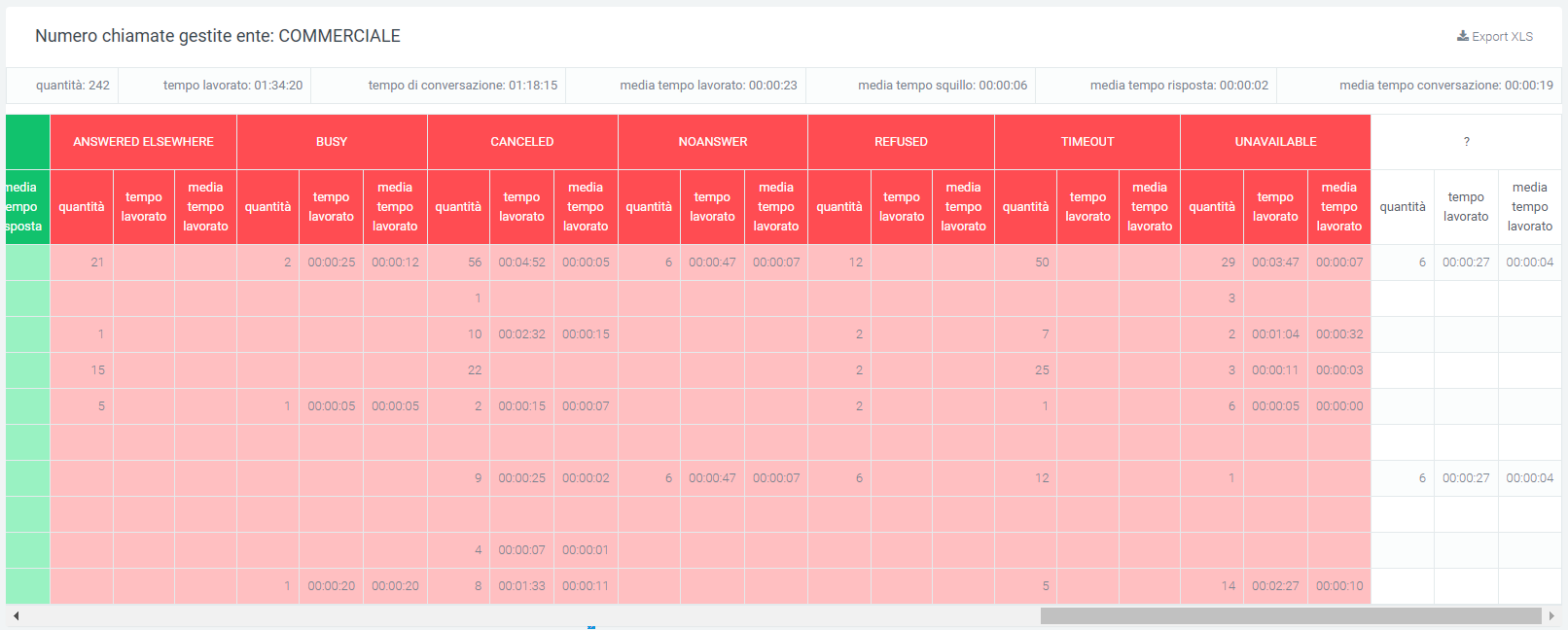Image resolution: width=1568 pixels, height=630 pixels.
Task: Click the BUSY media cell 00:00:12
Action: pyautogui.click(x=395, y=262)
